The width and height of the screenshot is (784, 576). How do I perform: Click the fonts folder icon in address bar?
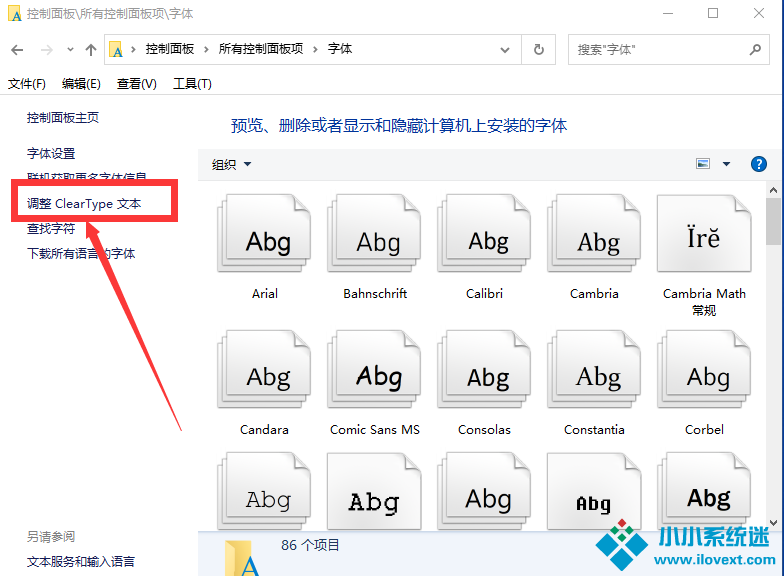116,50
